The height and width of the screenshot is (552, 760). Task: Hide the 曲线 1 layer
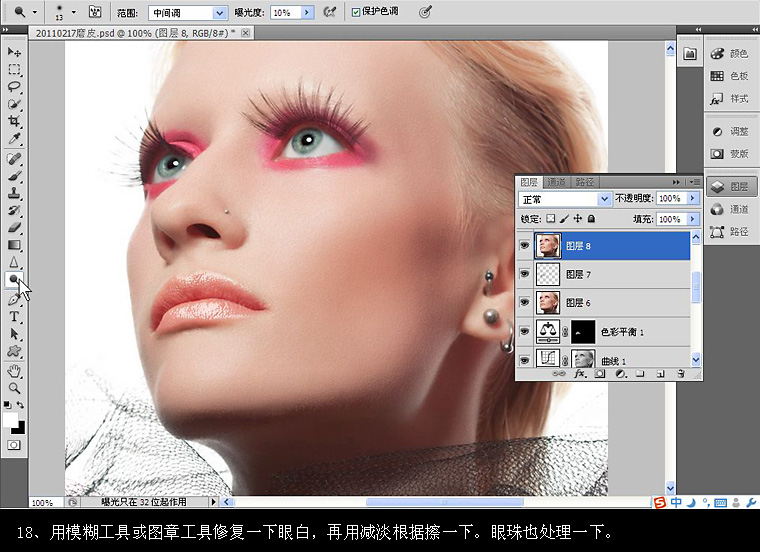[524, 360]
